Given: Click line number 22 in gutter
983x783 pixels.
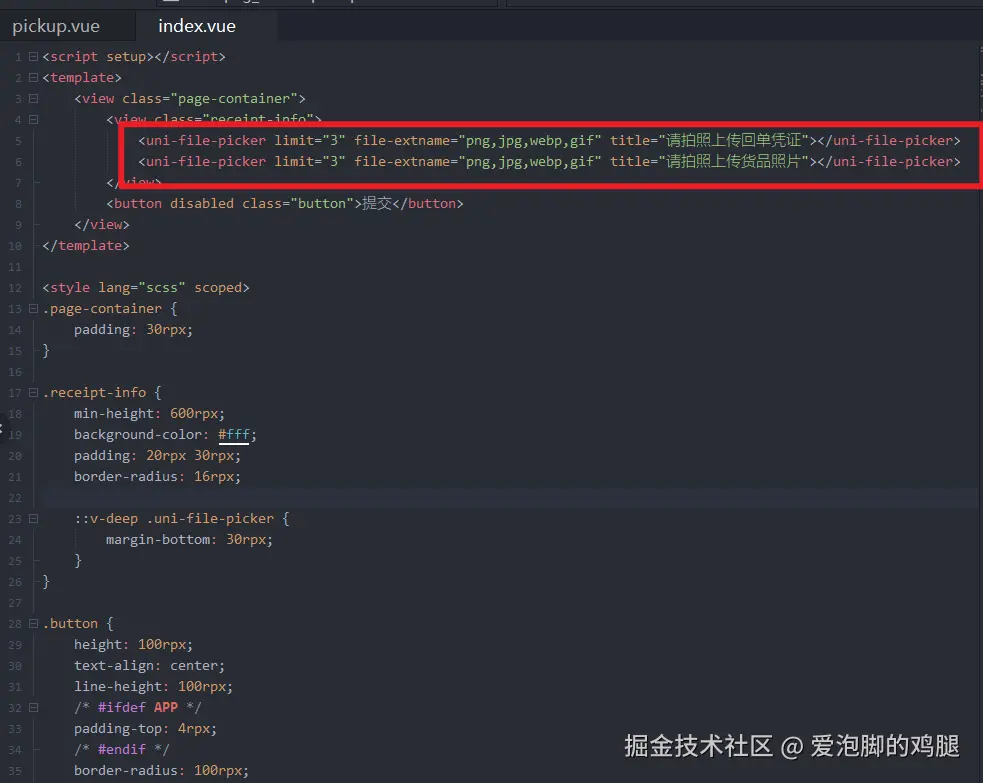Looking at the screenshot, I should click(x=15, y=498).
